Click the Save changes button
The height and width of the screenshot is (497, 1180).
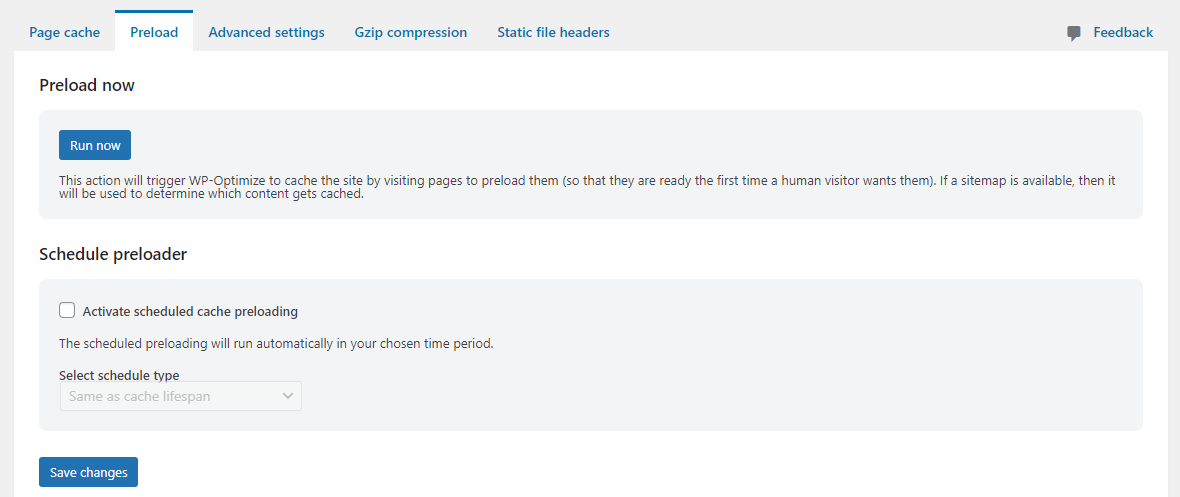(88, 472)
